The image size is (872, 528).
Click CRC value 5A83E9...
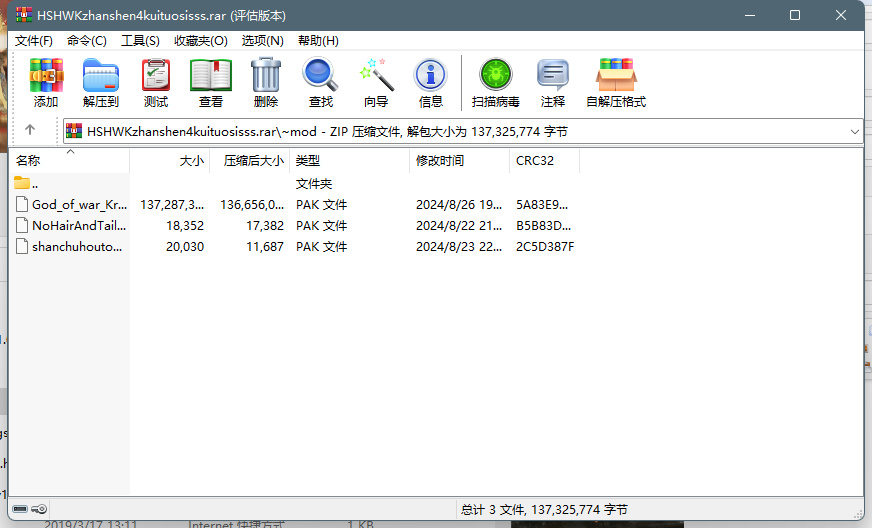tap(542, 205)
